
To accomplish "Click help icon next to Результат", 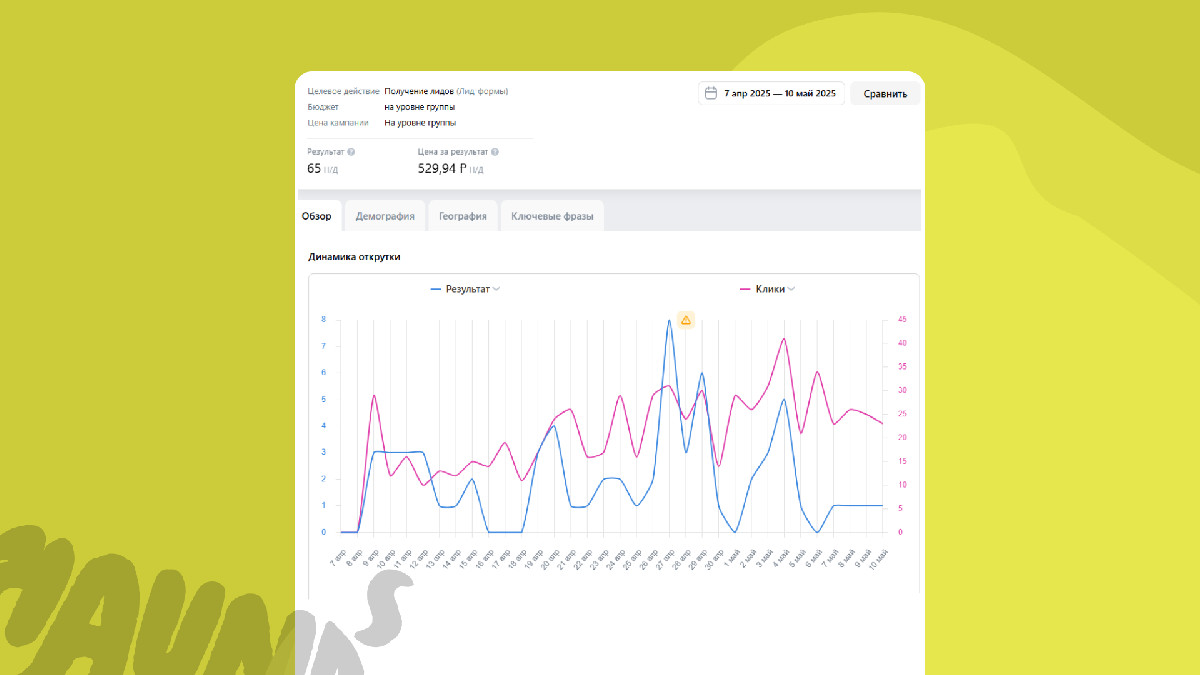I will (351, 152).
